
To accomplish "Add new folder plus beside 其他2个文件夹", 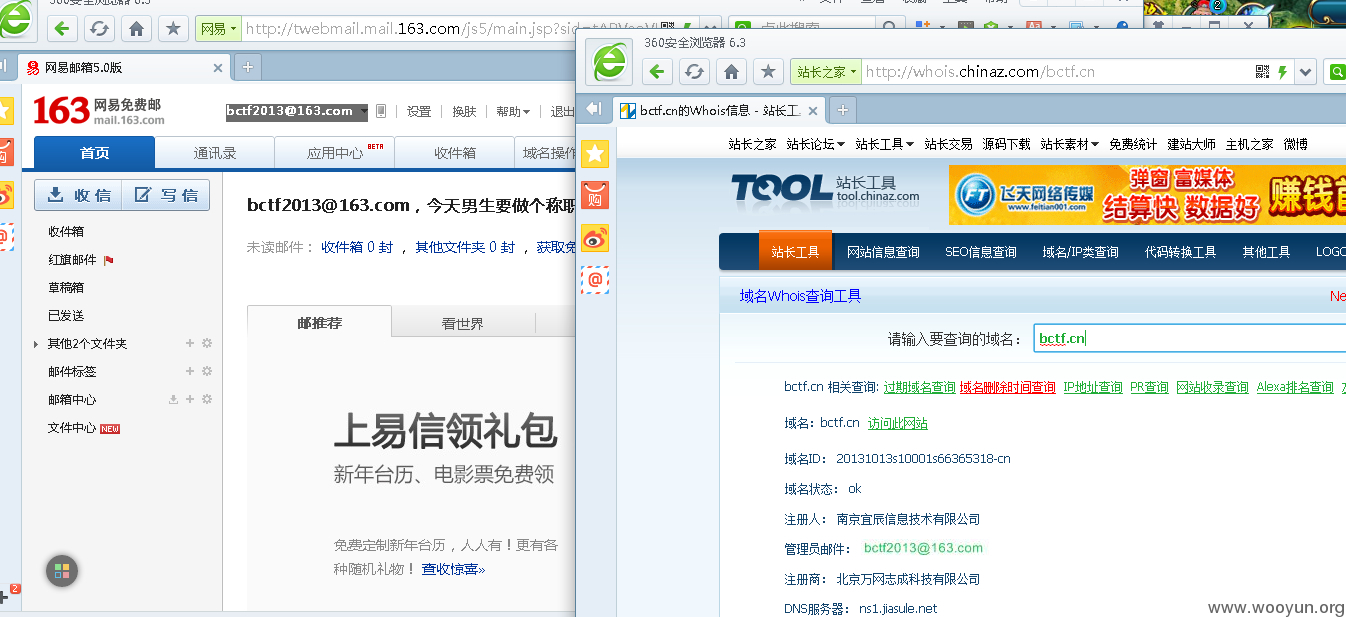I will pyautogui.click(x=190, y=343).
